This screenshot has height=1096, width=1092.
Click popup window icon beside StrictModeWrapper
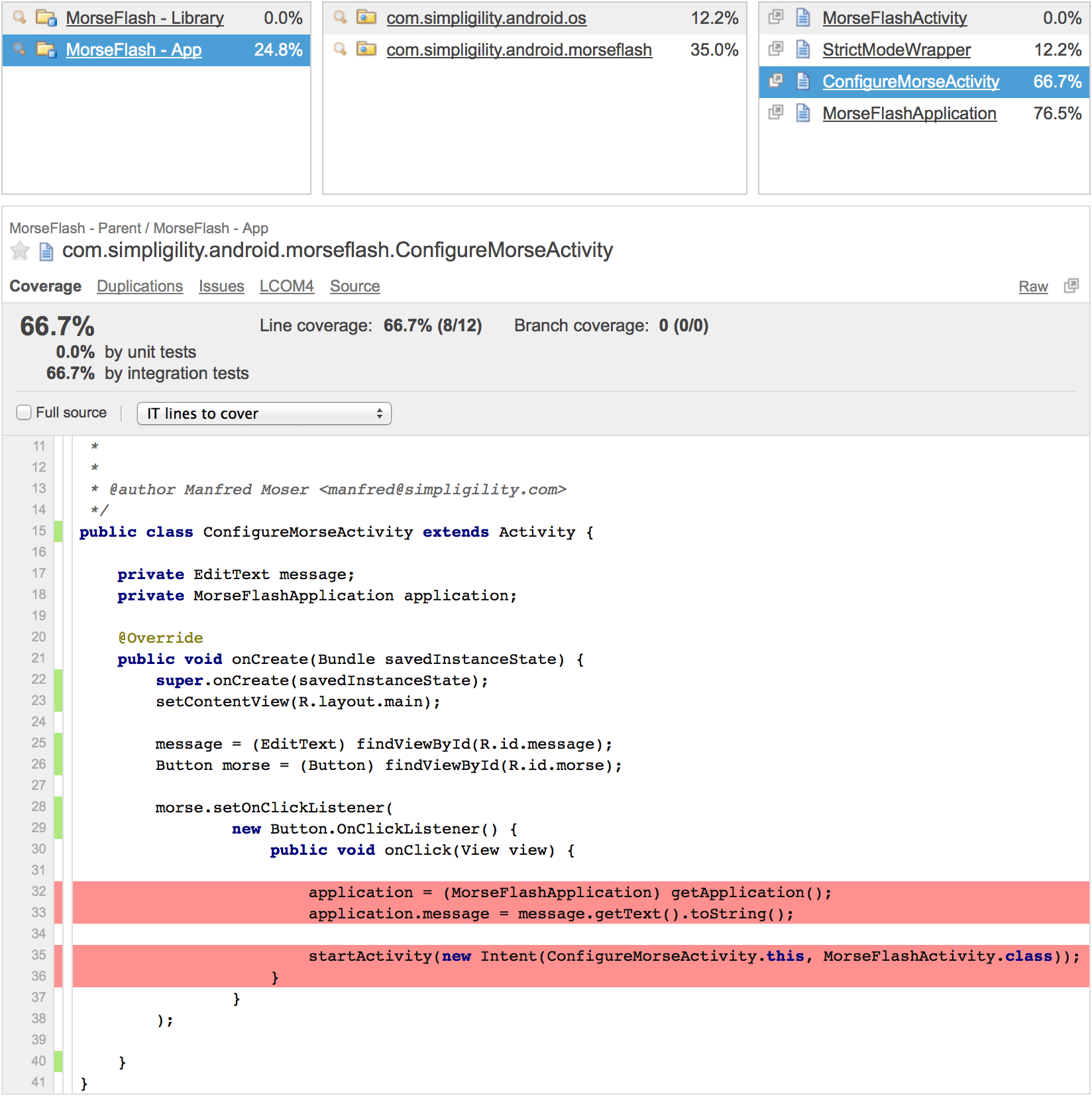coord(775,49)
